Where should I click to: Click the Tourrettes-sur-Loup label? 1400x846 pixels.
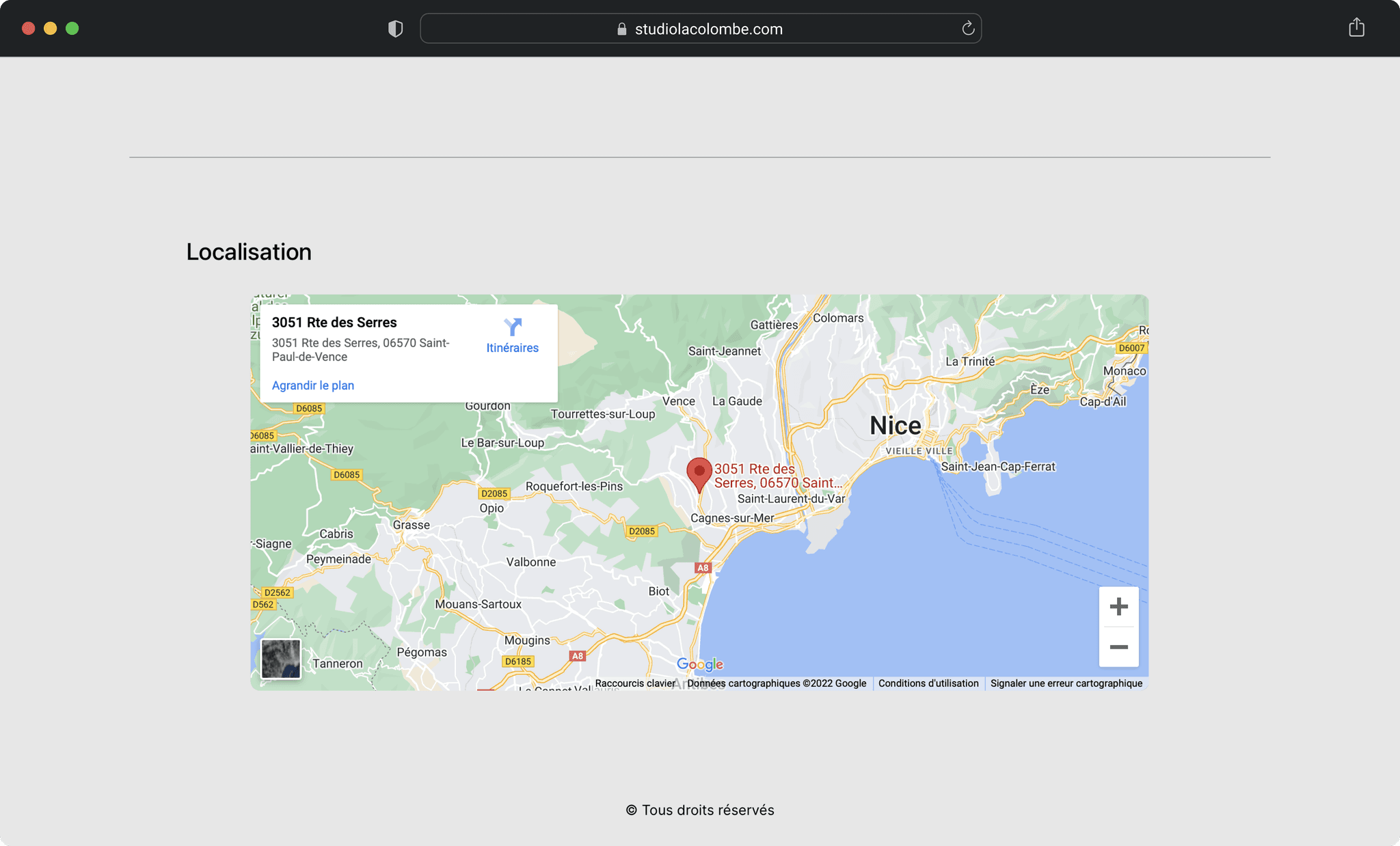603,414
